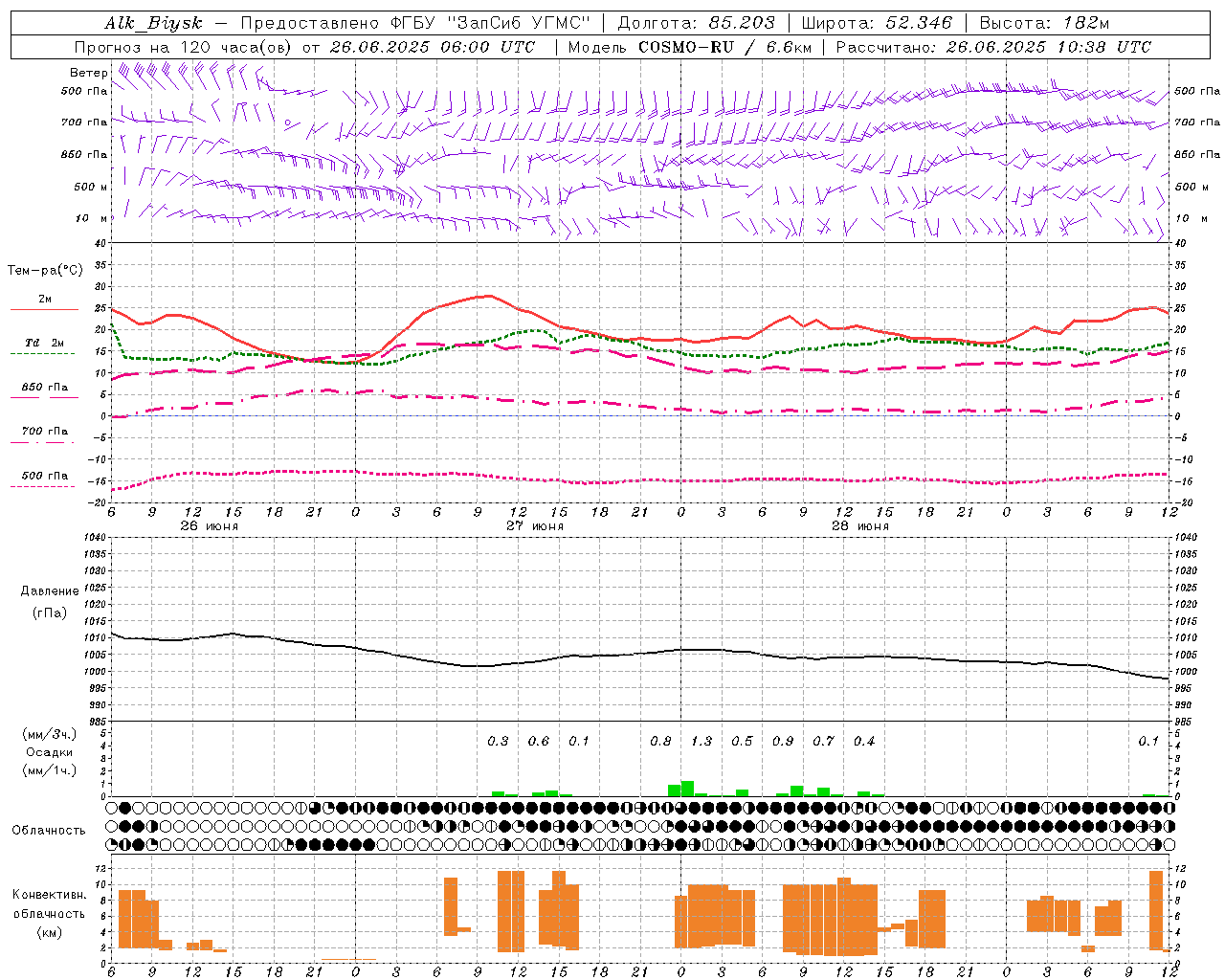Click the precipitation value '0.7'

click(823, 742)
